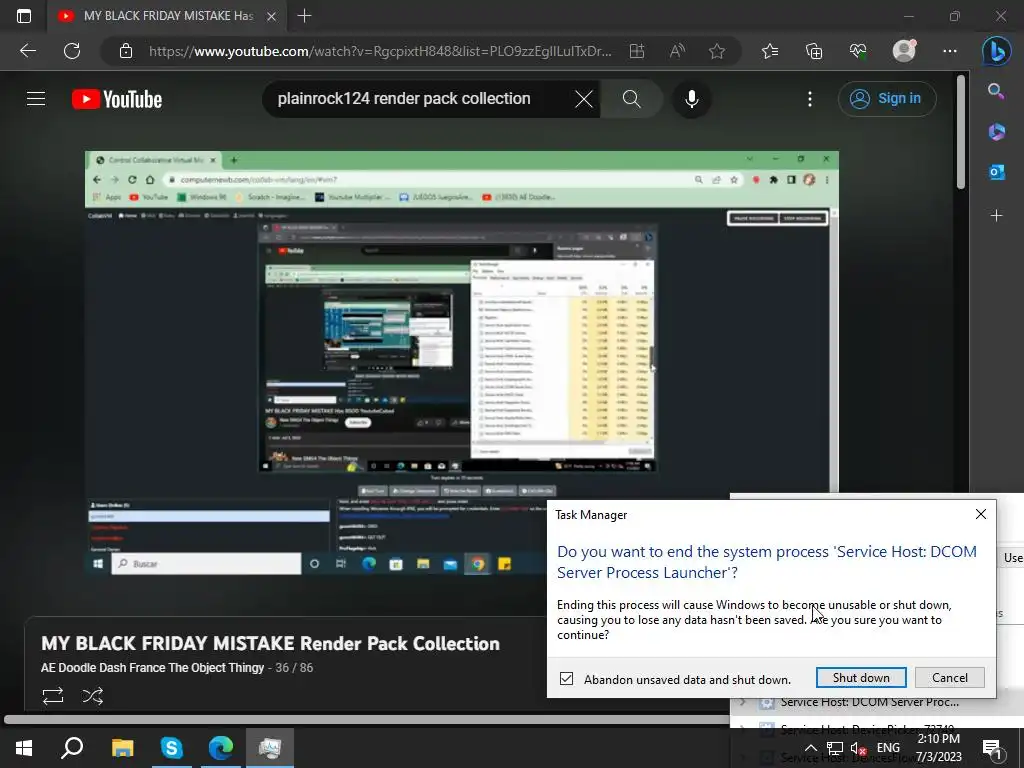Uncheck Abandon unsaved data and shut down

566,679
